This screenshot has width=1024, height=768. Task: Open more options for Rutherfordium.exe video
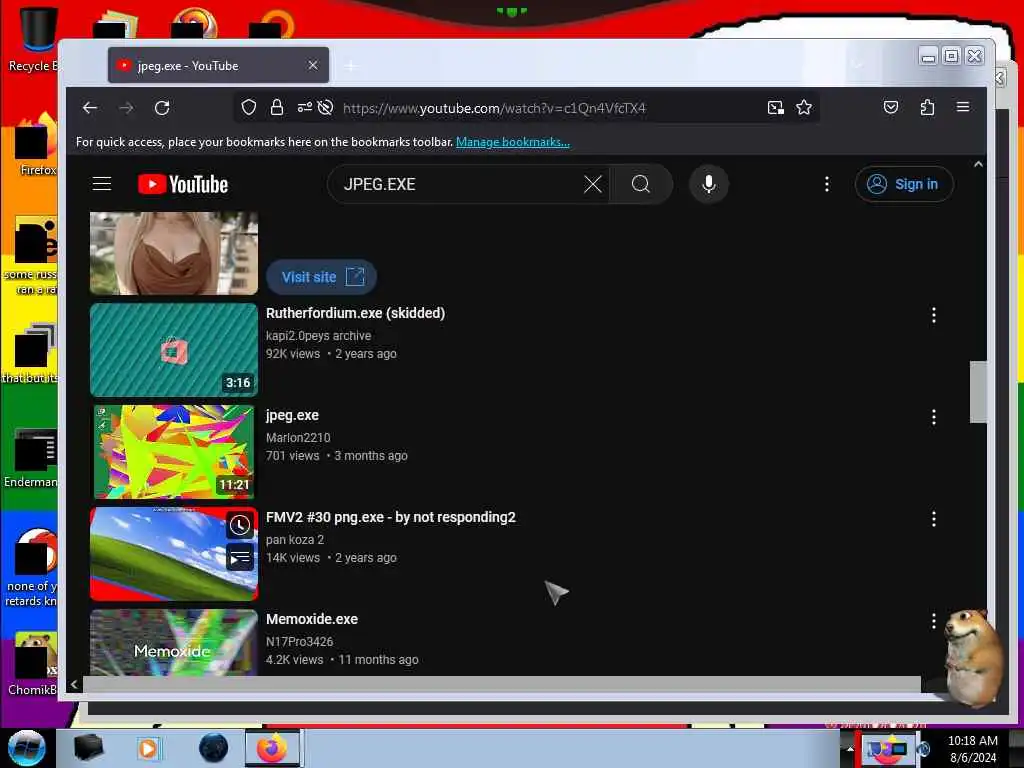pyautogui.click(x=933, y=315)
